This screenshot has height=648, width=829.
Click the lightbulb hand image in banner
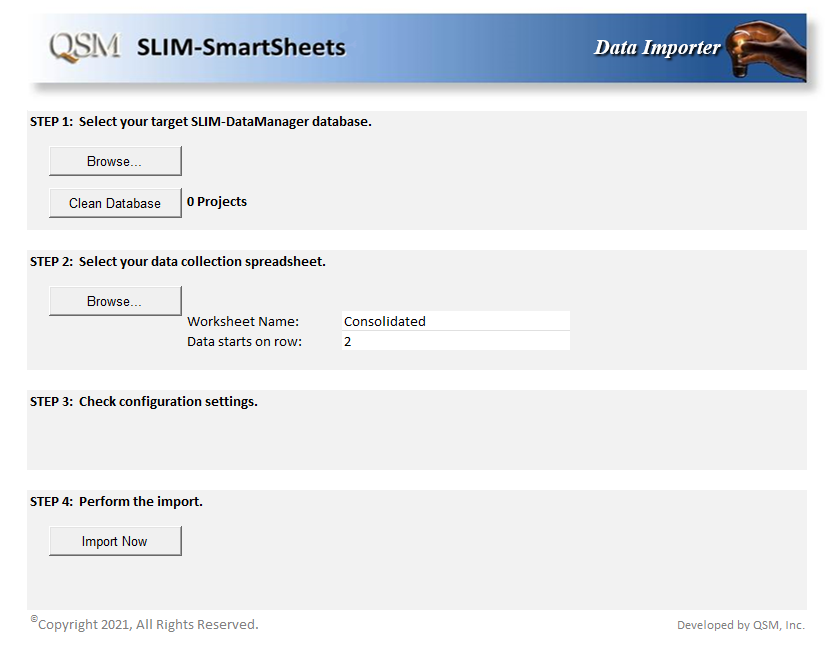click(x=766, y=50)
